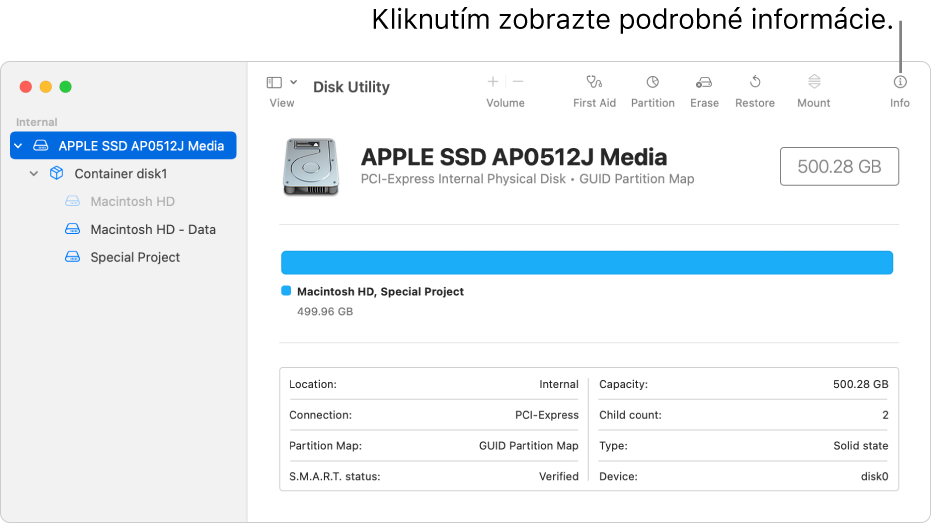Open the Partition pie icon
This screenshot has width=931, height=524.
[x=653, y=82]
